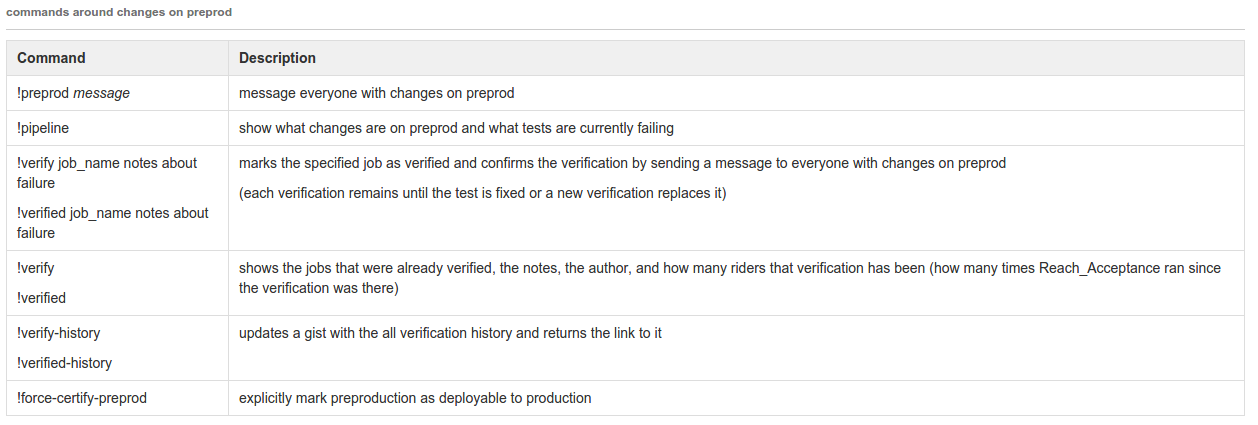Click description about tests currently failing
The image size is (1258, 425).
456,128
